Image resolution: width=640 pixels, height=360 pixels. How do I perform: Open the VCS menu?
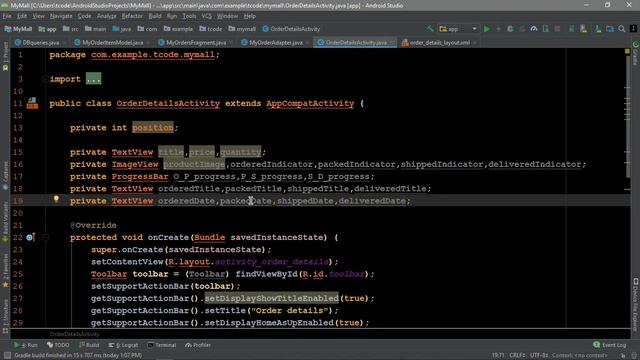click(207, 16)
